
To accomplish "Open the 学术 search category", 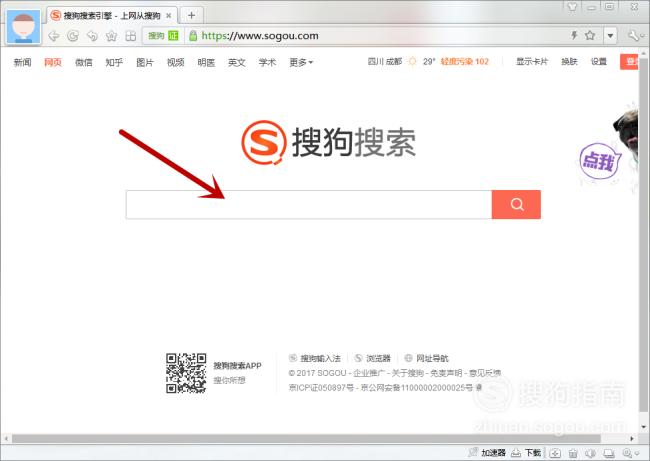I will (x=267, y=62).
